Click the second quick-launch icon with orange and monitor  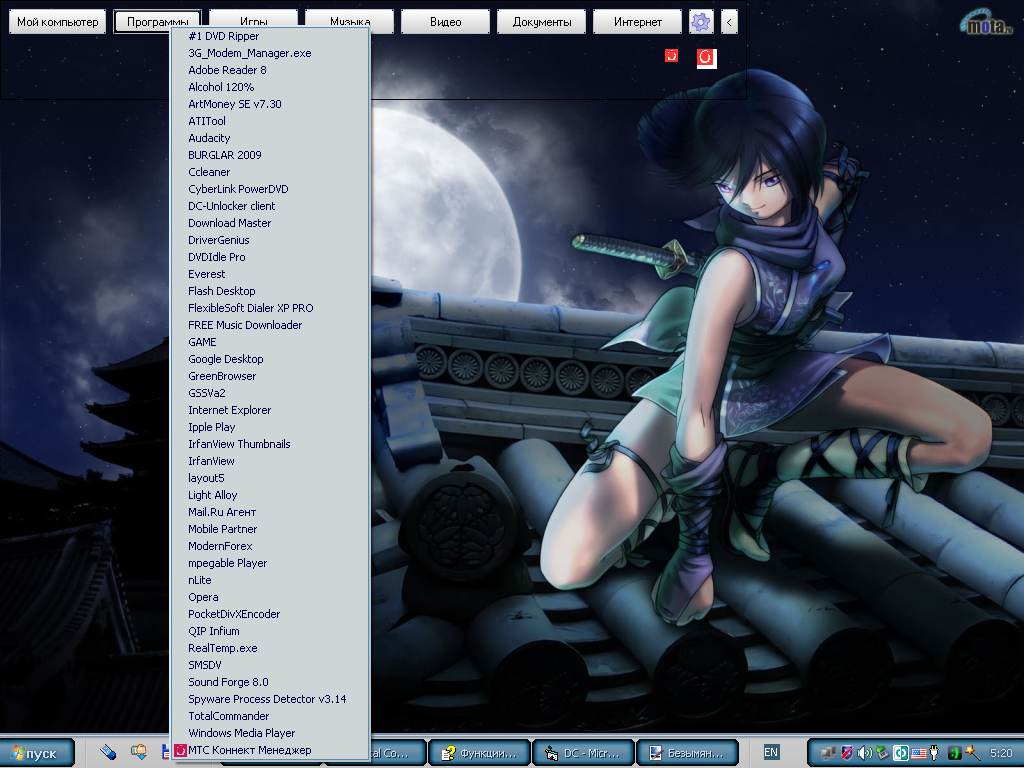tap(138, 752)
